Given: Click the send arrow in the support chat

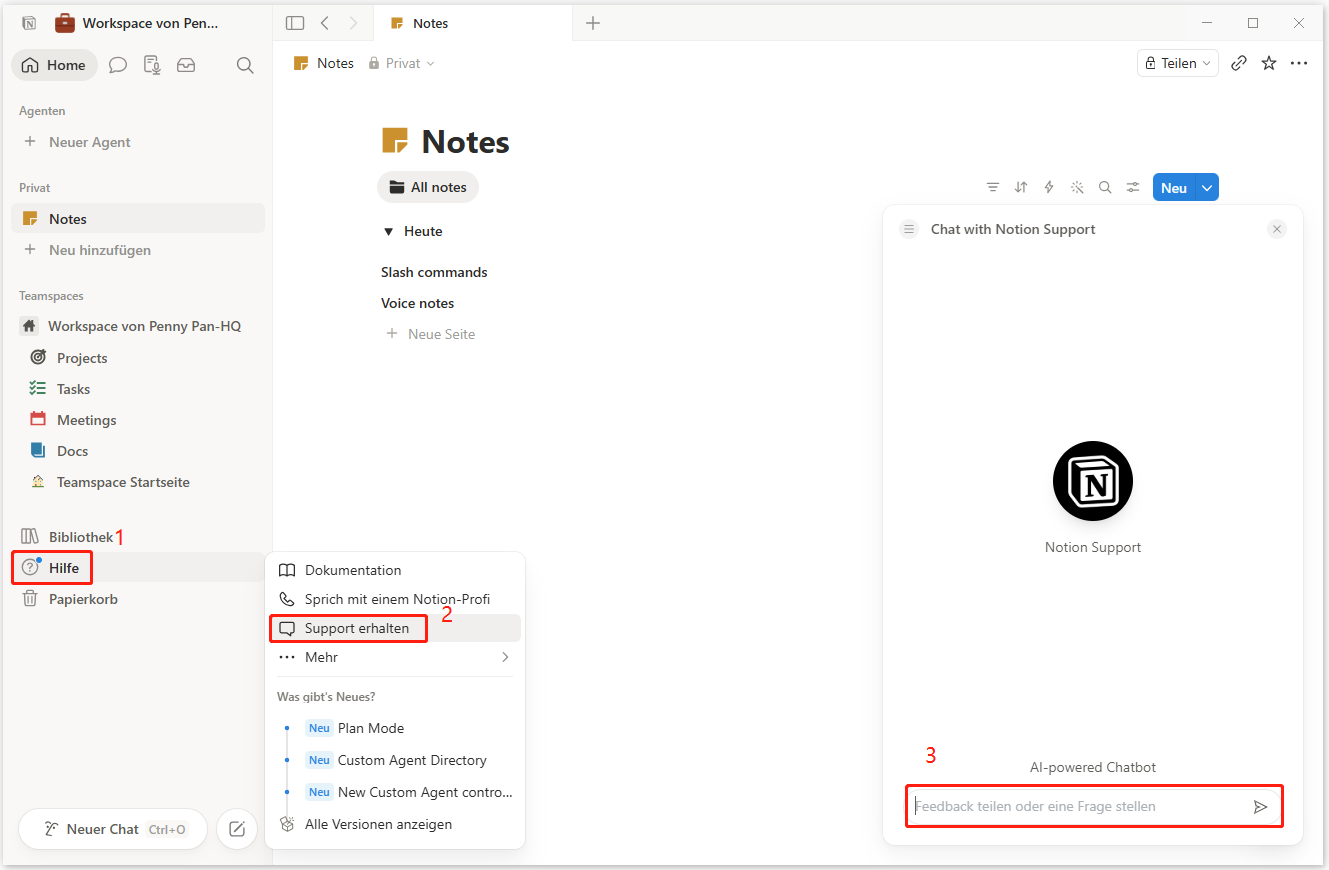Looking at the screenshot, I should [x=1261, y=806].
